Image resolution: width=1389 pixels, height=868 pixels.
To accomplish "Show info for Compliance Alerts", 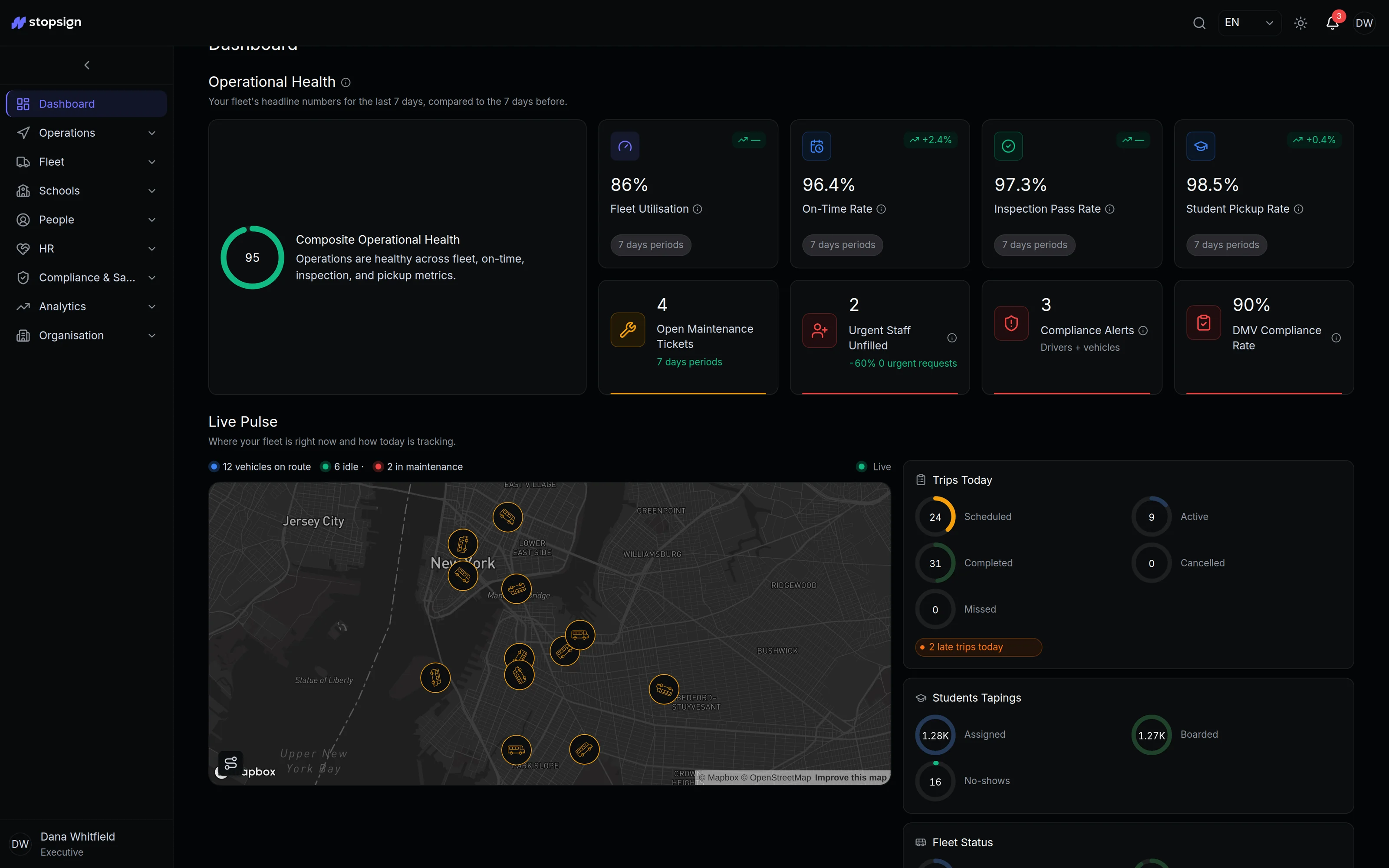I will point(1143,330).
